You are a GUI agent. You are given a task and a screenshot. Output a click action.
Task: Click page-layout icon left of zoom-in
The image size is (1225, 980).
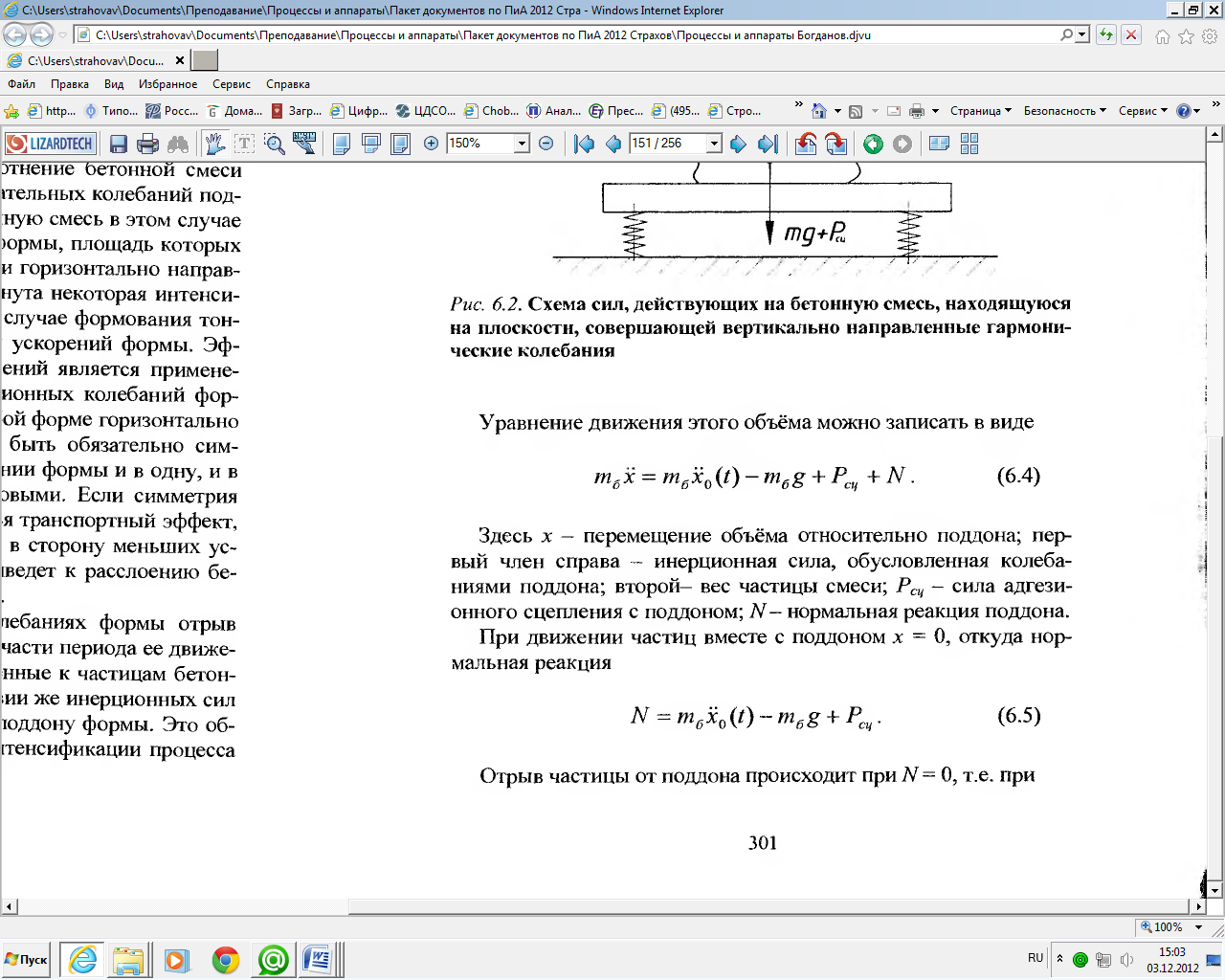point(400,144)
